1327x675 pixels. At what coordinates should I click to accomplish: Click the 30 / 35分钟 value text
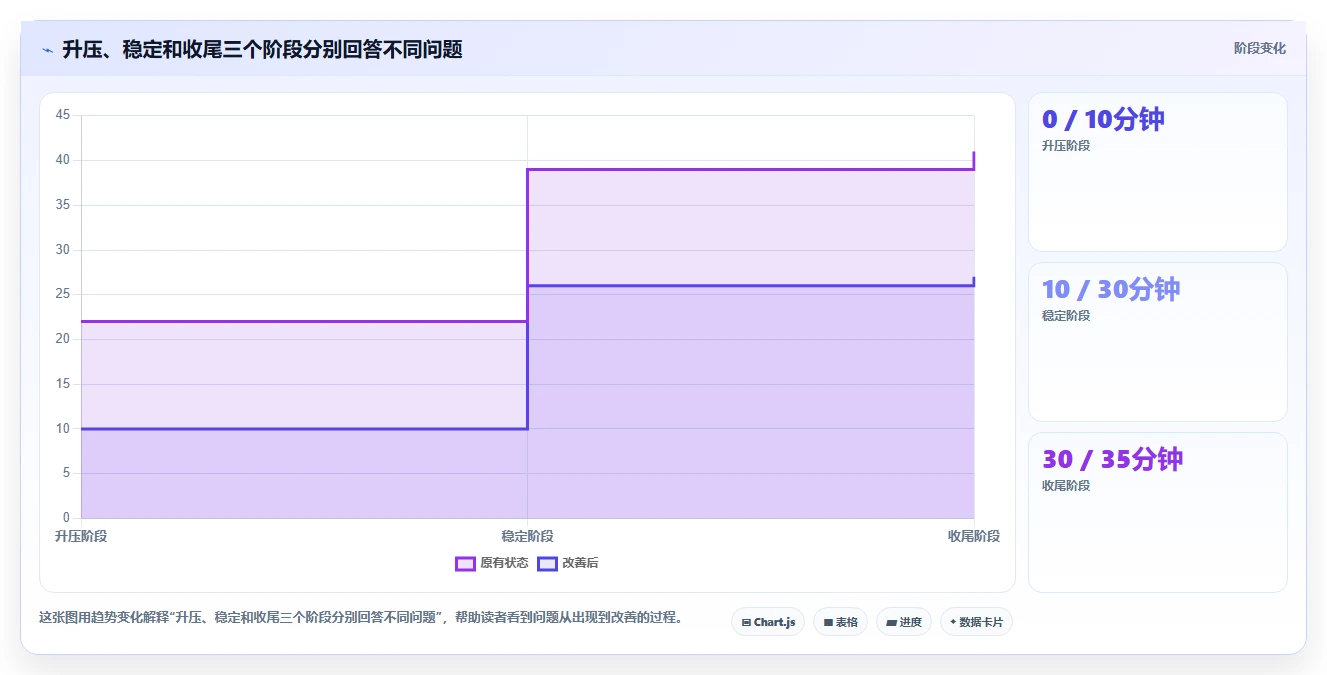click(1112, 459)
